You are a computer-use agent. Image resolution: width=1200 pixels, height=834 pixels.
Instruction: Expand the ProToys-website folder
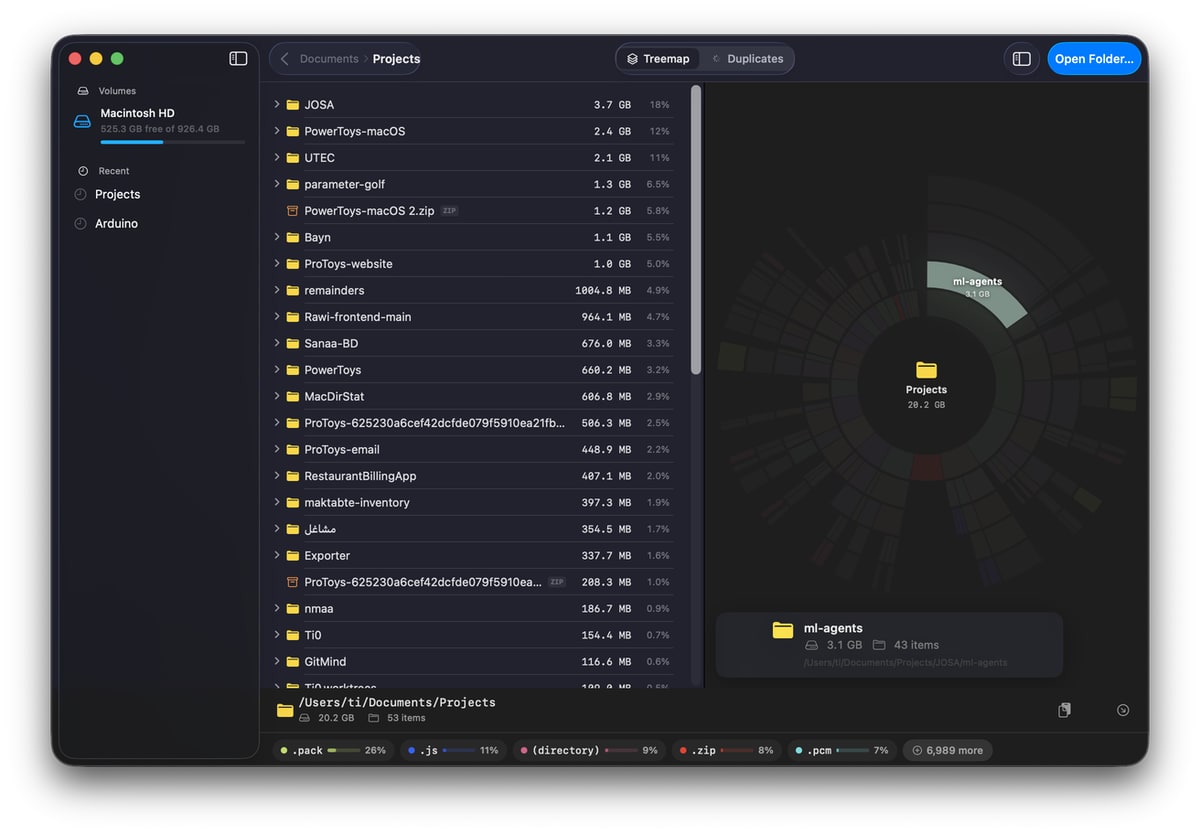277,264
